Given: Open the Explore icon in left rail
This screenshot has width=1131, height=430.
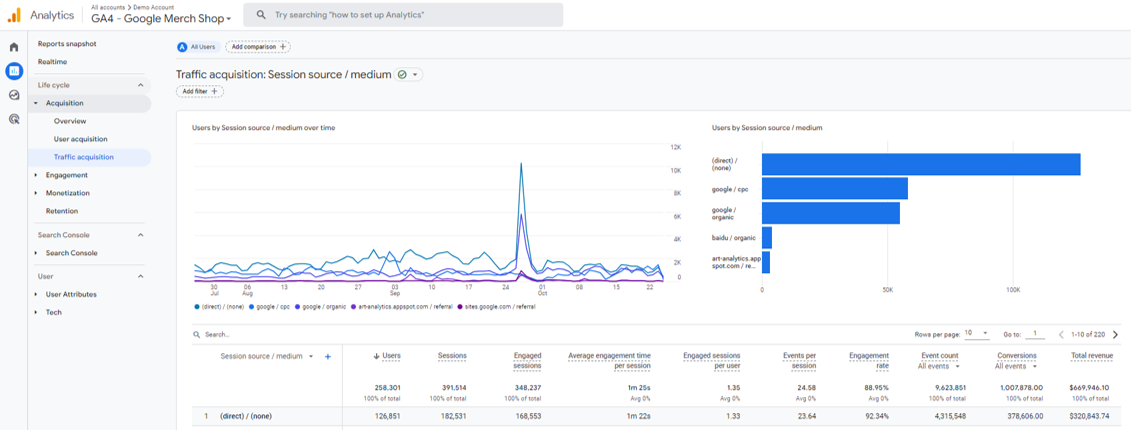Looking at the screenshot, I should pos(14,95).
